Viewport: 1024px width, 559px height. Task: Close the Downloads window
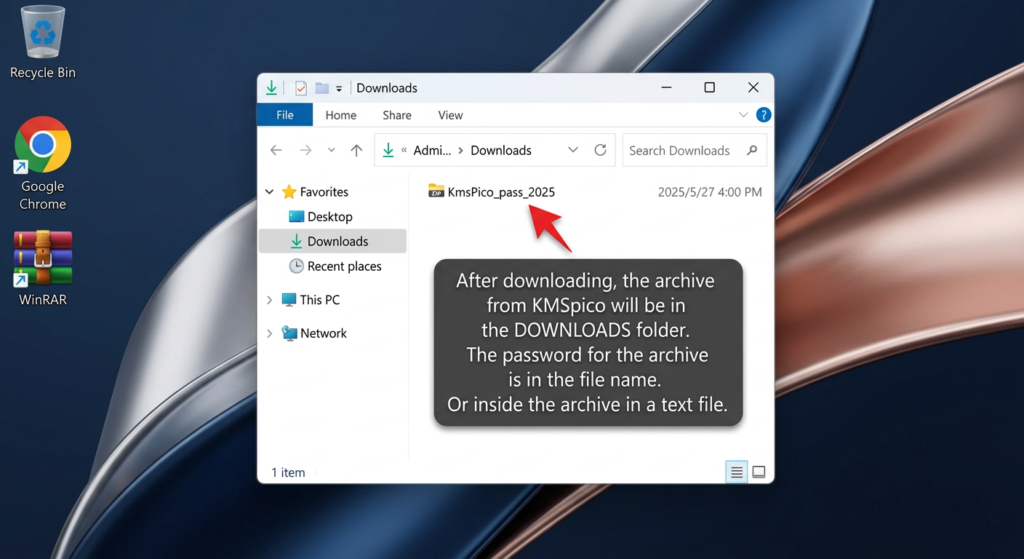click(753, 88)
